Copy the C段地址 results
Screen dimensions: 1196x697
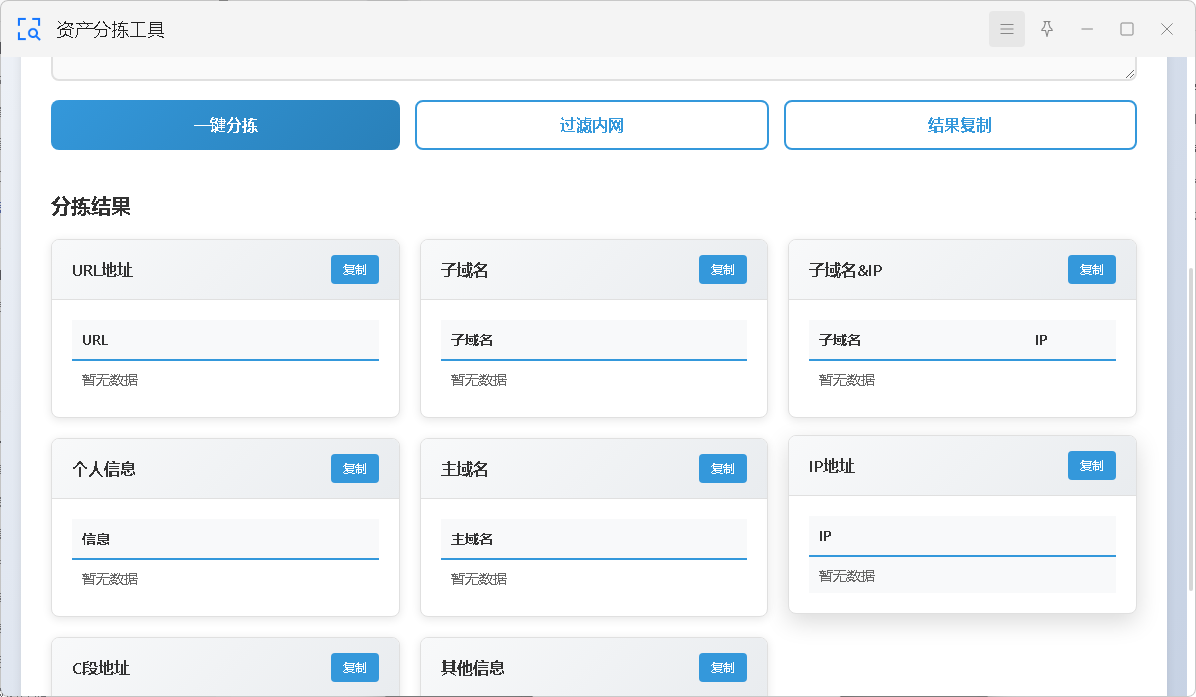[x=355, y=668]
